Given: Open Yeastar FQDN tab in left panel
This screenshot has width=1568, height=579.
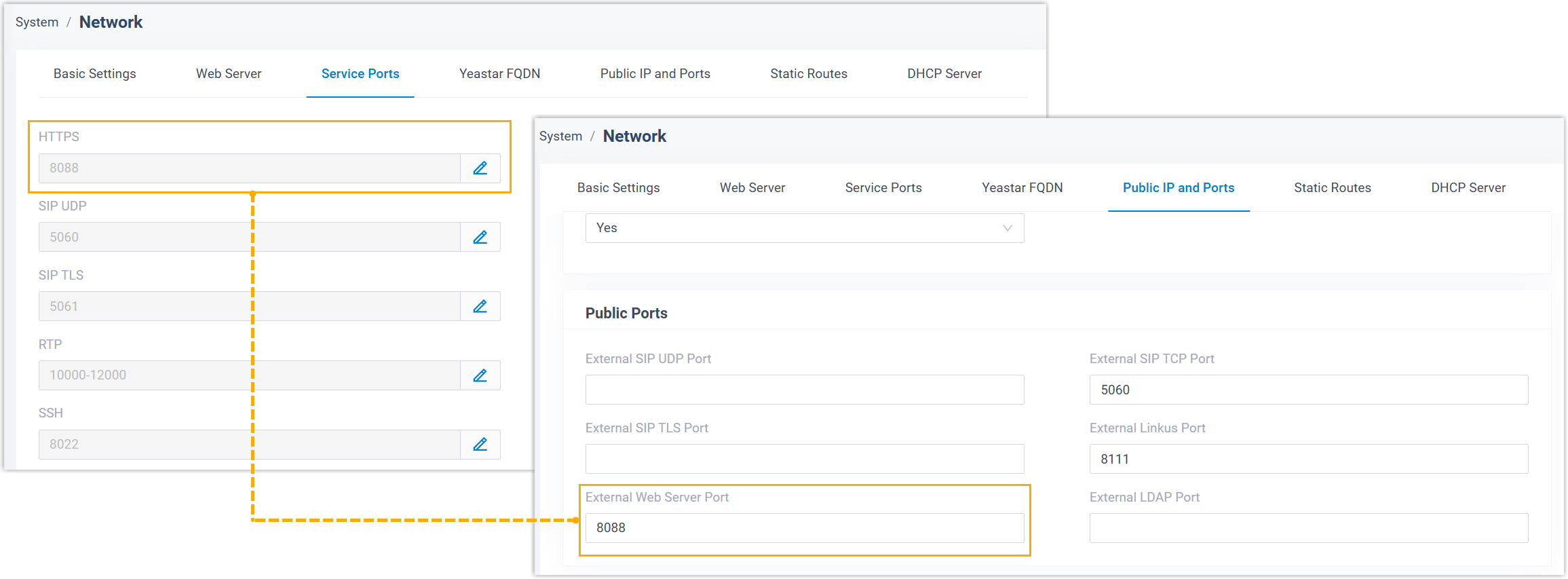Looking at the screenshot, I should (x=499, y=74).
